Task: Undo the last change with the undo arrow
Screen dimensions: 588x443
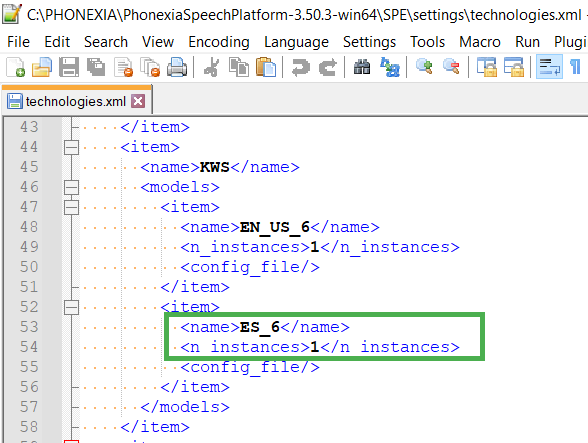Action: [301, 67]
